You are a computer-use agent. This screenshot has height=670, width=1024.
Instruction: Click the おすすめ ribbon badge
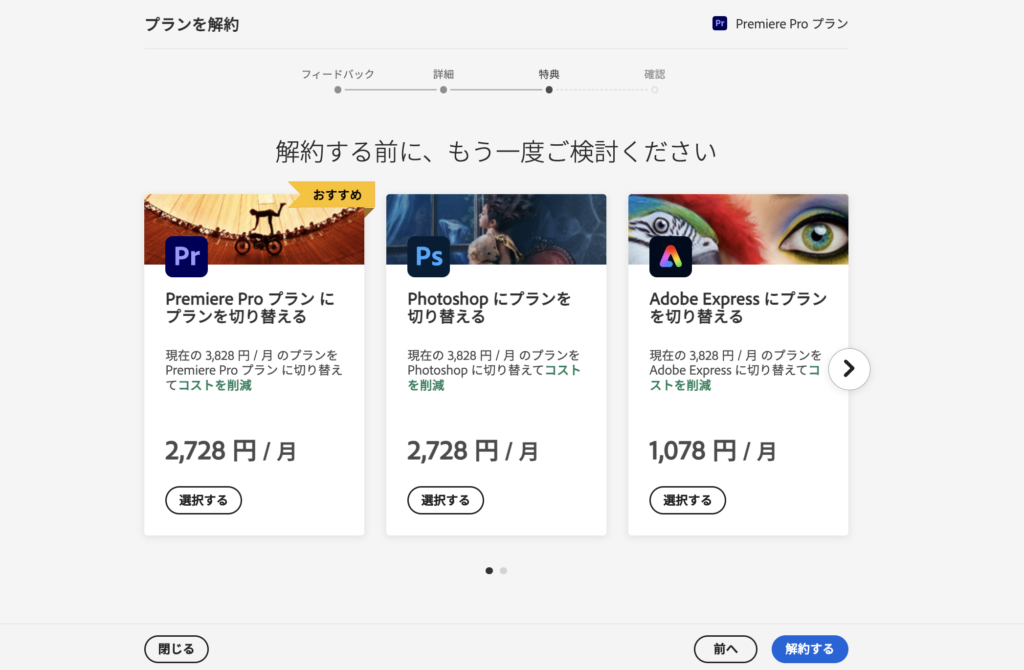pos(334,195)
